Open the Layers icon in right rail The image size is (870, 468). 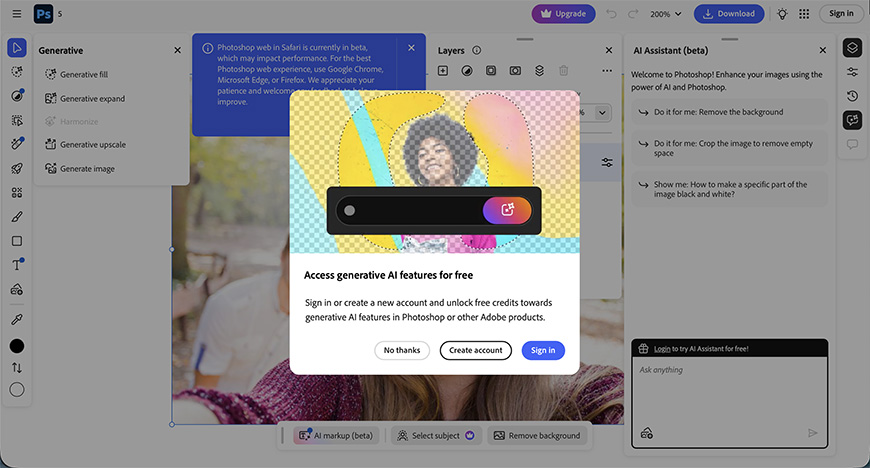(852, 48)
